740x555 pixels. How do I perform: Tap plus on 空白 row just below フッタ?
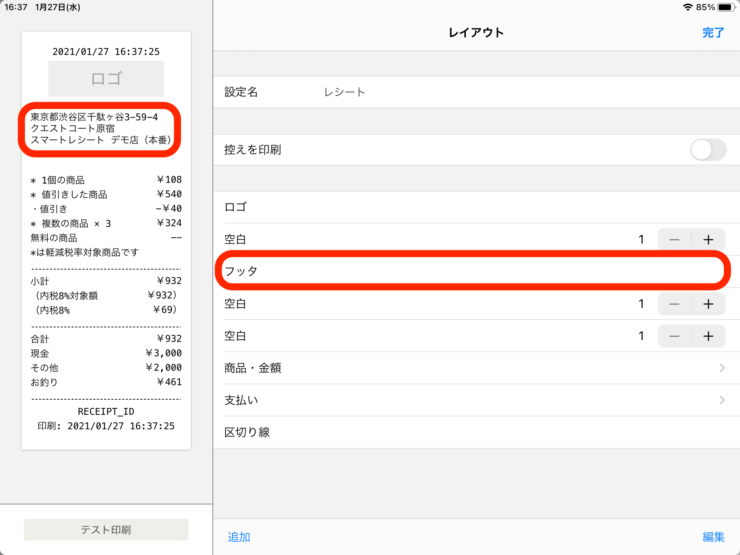[x=708, y=304]
